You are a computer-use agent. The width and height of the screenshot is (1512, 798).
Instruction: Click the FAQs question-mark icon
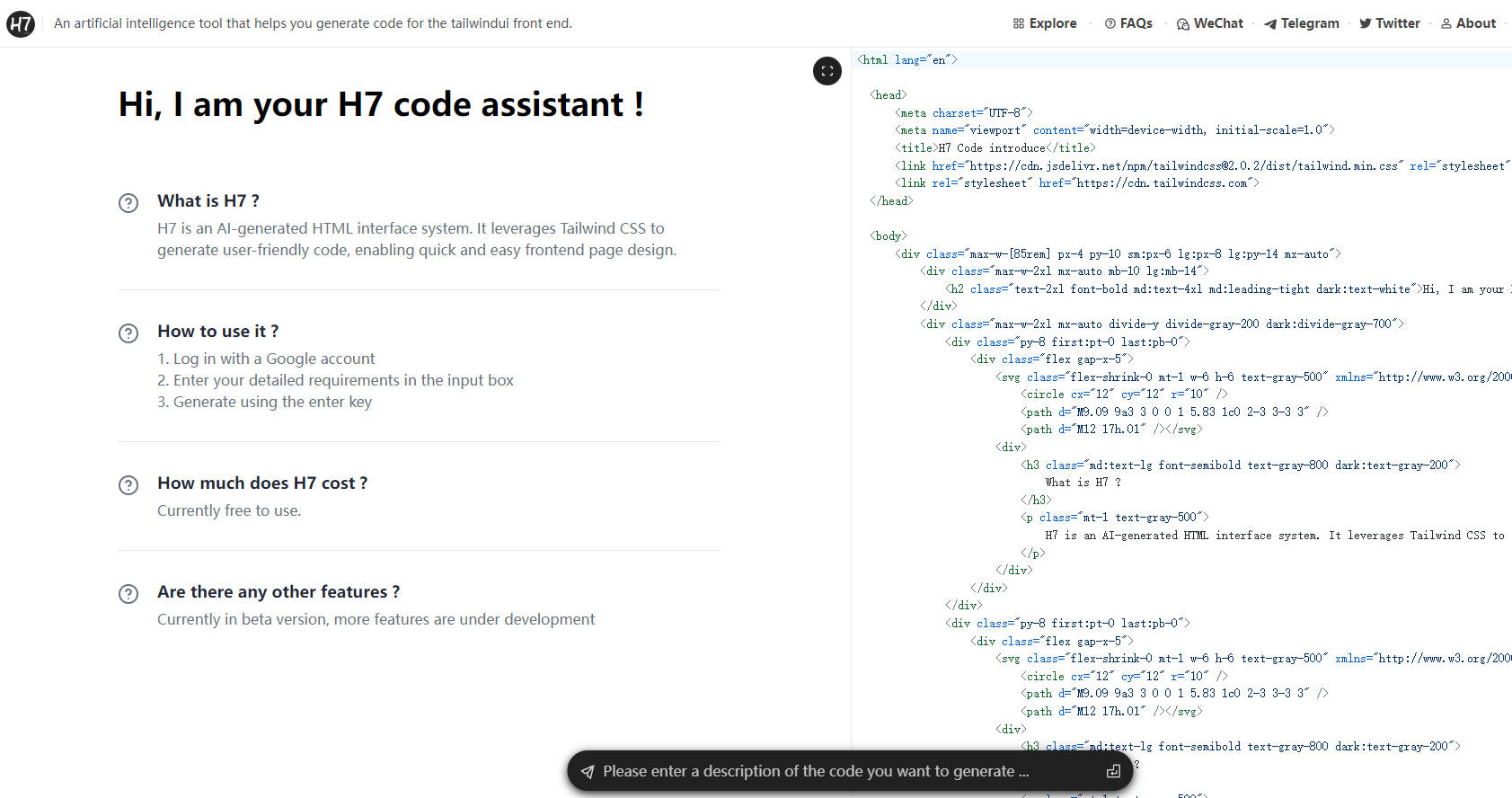click(1110, 23)
